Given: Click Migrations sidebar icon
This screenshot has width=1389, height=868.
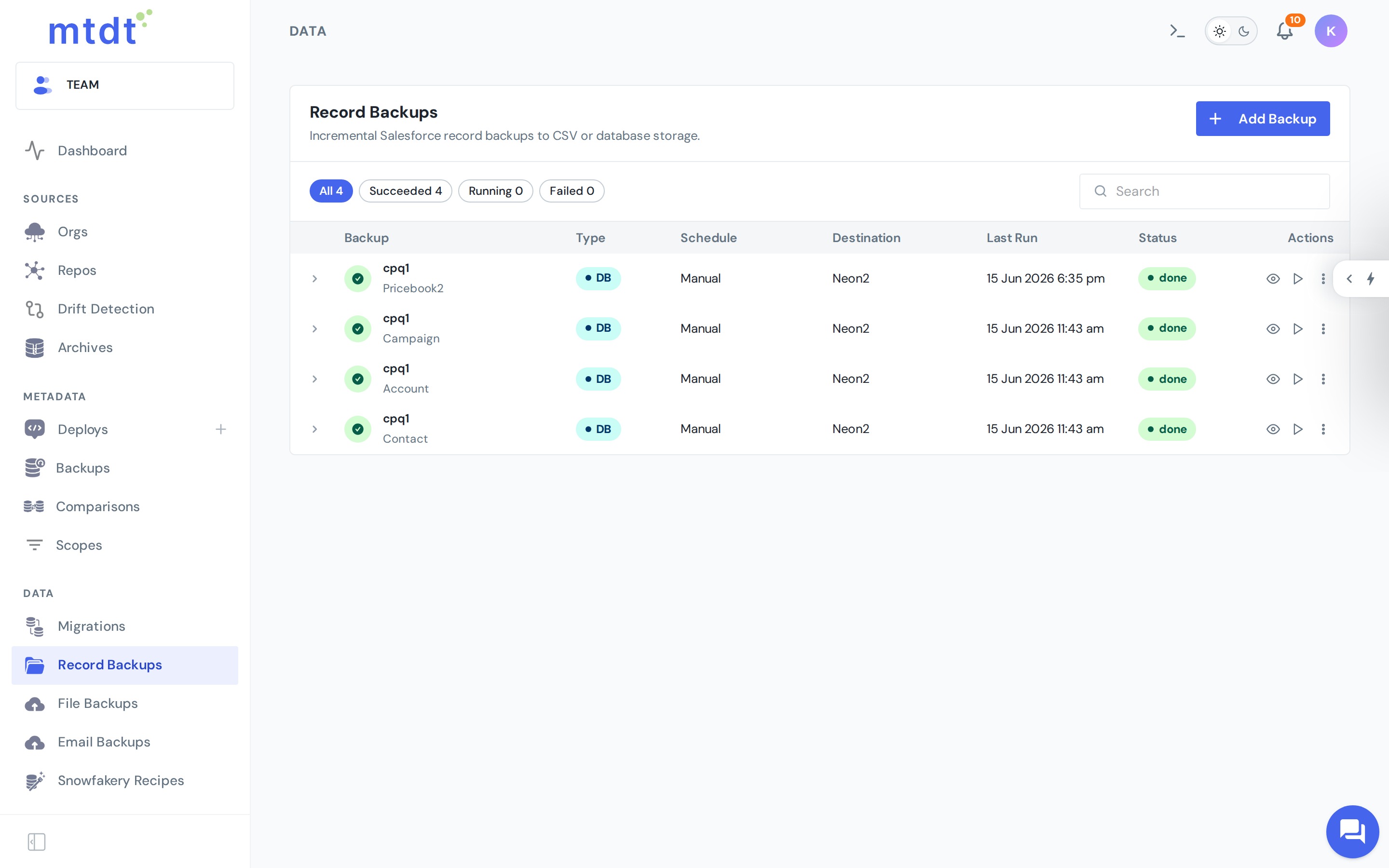Looking at the screenshot, I should click(34, 626).
